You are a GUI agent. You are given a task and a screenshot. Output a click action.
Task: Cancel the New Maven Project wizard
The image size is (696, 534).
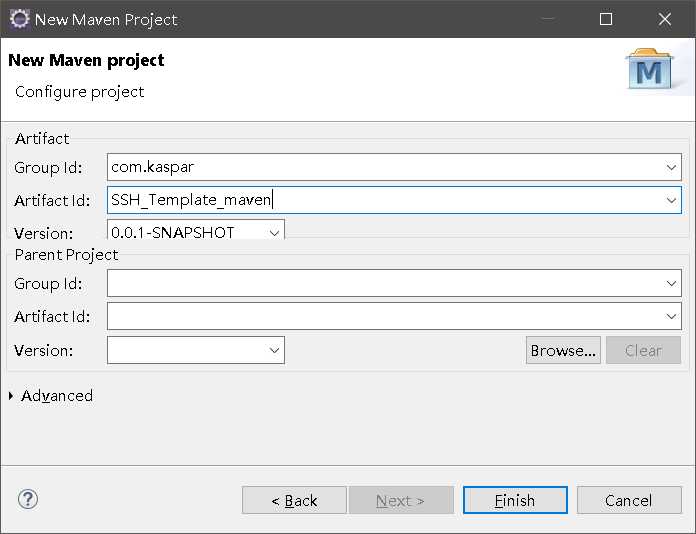[629, 500]
